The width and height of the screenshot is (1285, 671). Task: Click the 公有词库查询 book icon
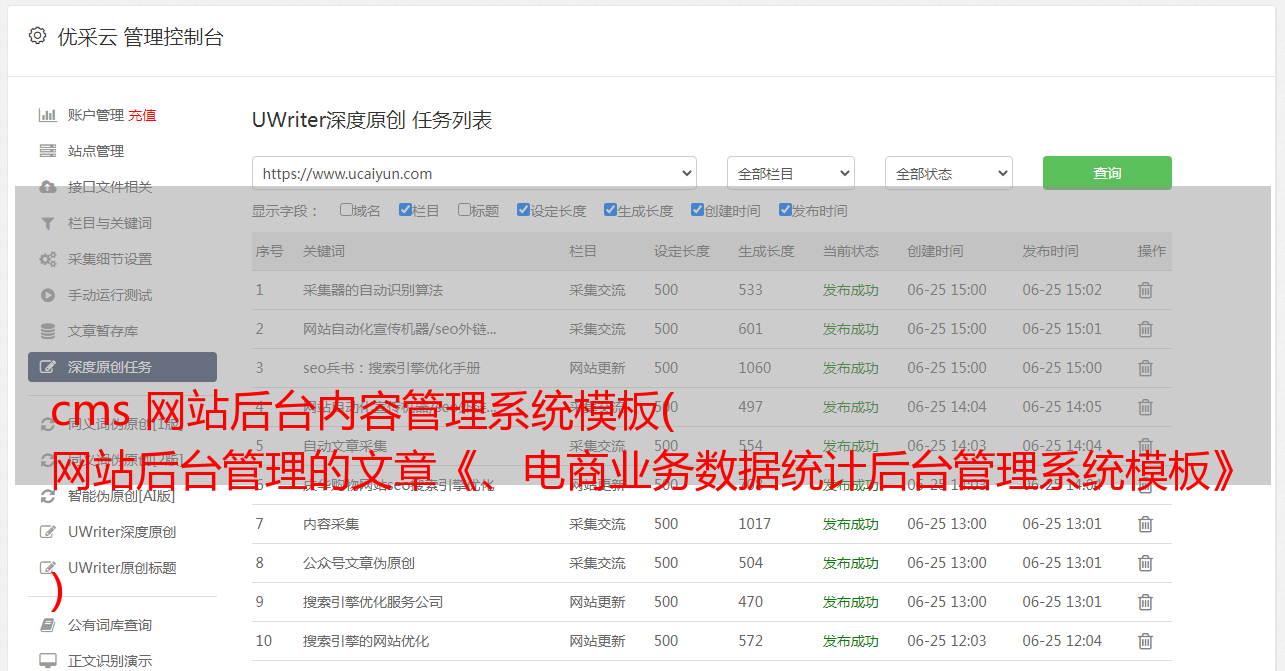47,625
